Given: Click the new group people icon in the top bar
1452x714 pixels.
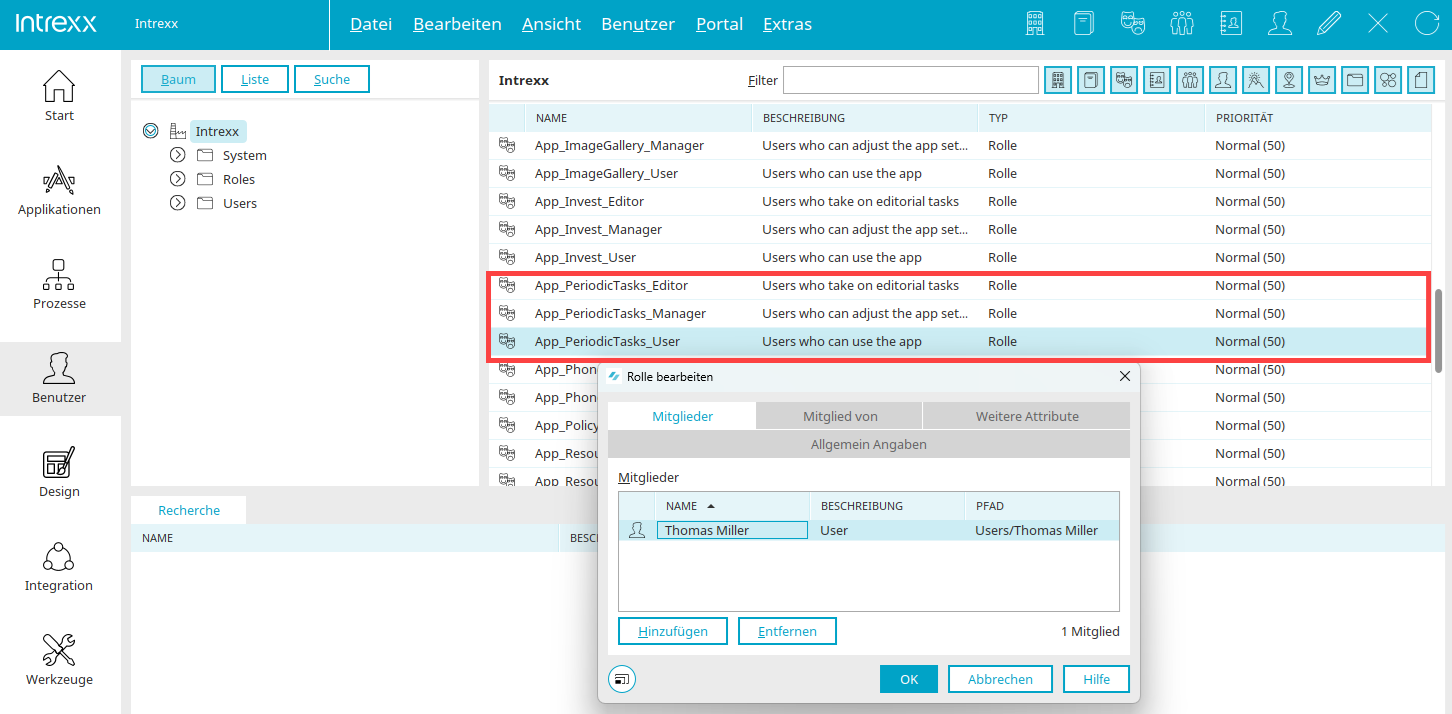Looking at the screenshot, I should point(1182,24).
